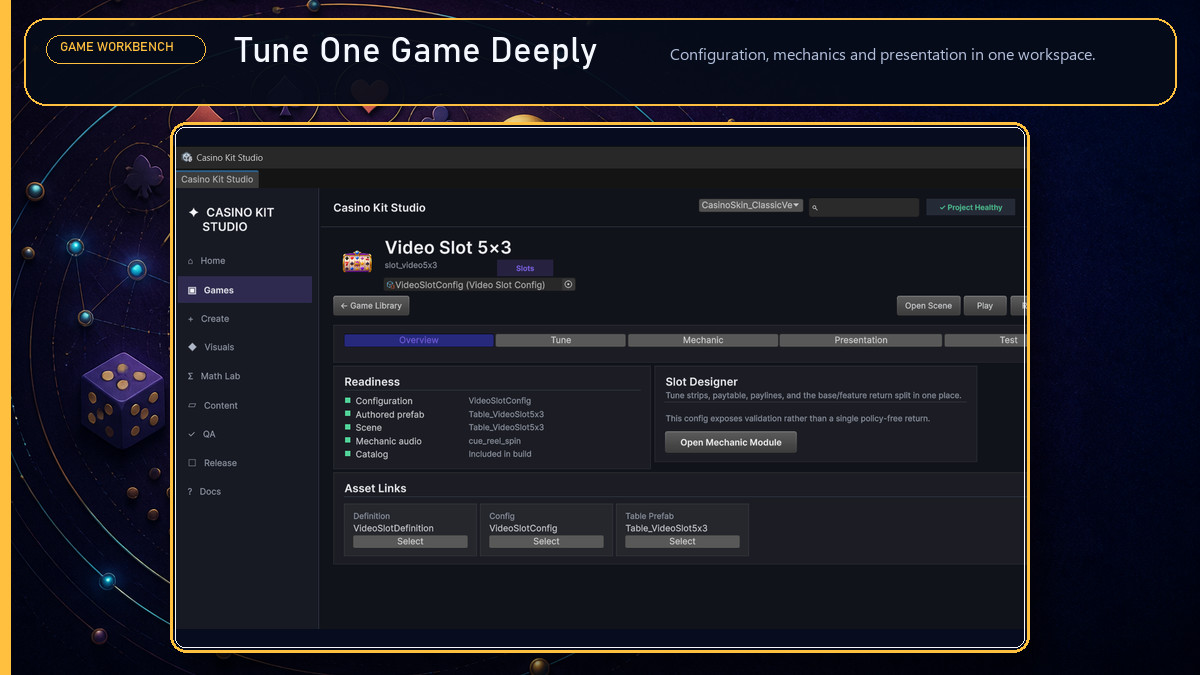Screen dimensions: 1200x675
Task: Click the Catalog readiness row
Action: [491, 454]
